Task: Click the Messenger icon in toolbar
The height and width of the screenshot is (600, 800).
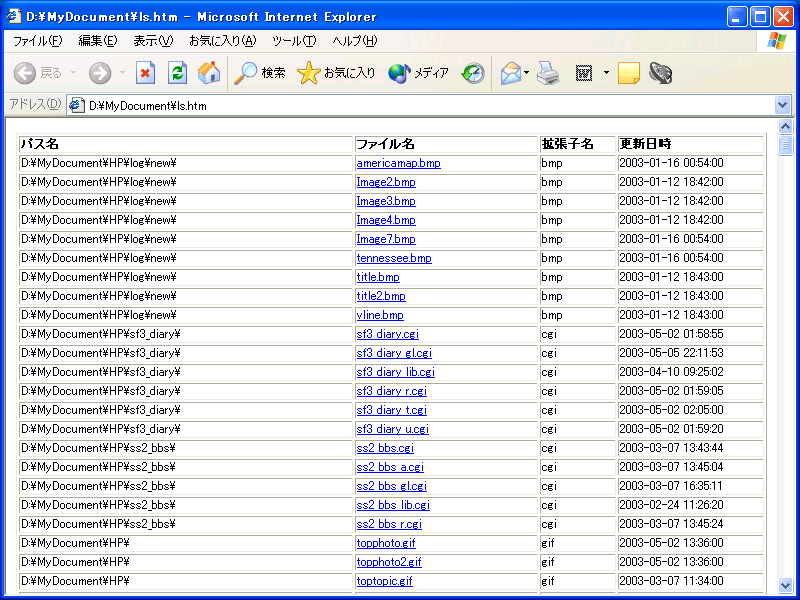Action: [661, 73]
